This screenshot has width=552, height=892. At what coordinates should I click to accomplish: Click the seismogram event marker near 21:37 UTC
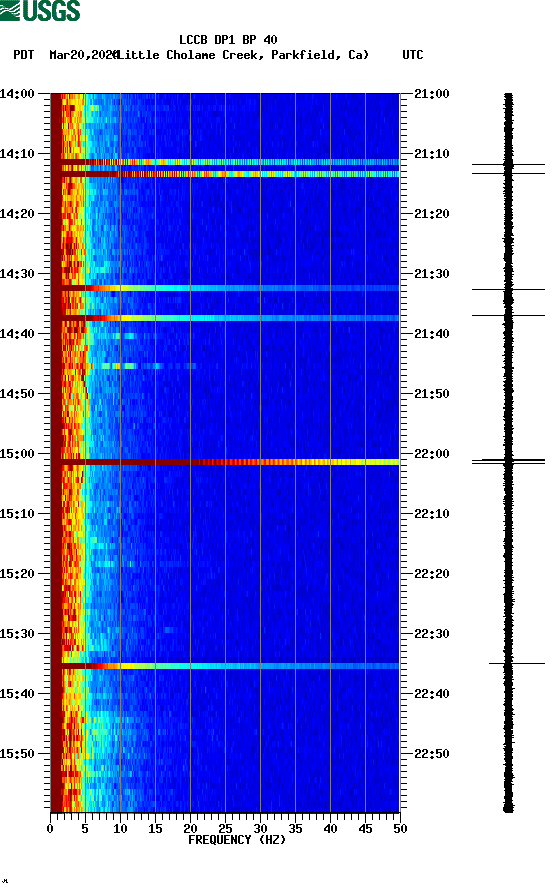tap(508, 315)
